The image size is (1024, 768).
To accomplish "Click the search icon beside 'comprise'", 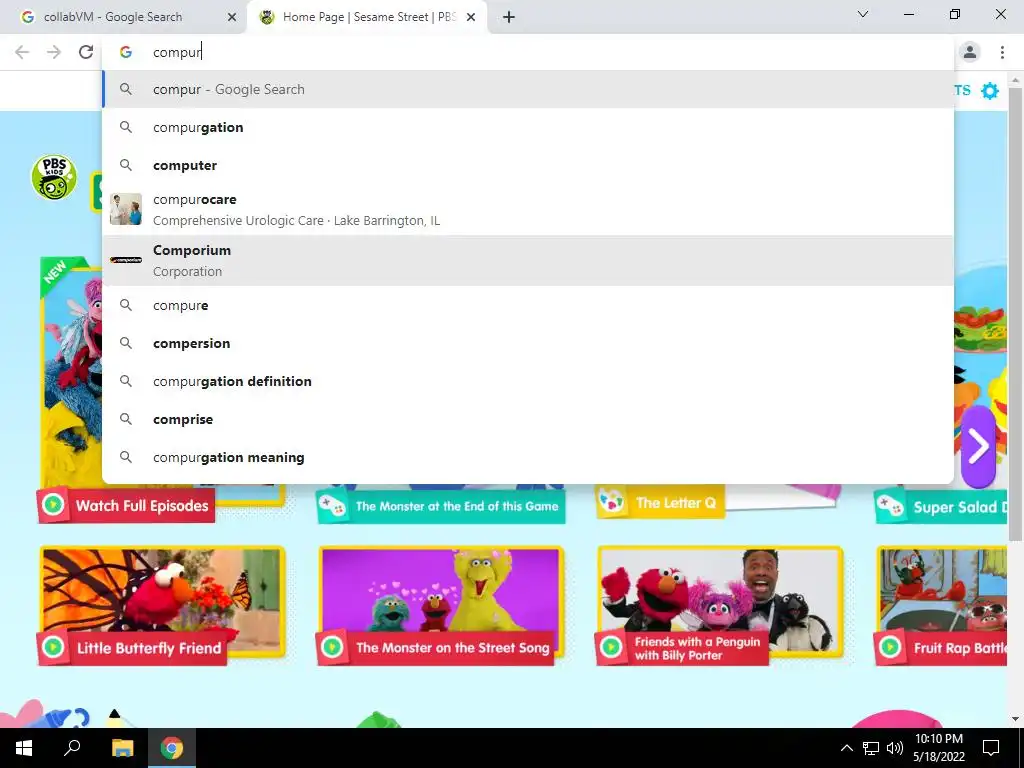I will coord(126,419).
